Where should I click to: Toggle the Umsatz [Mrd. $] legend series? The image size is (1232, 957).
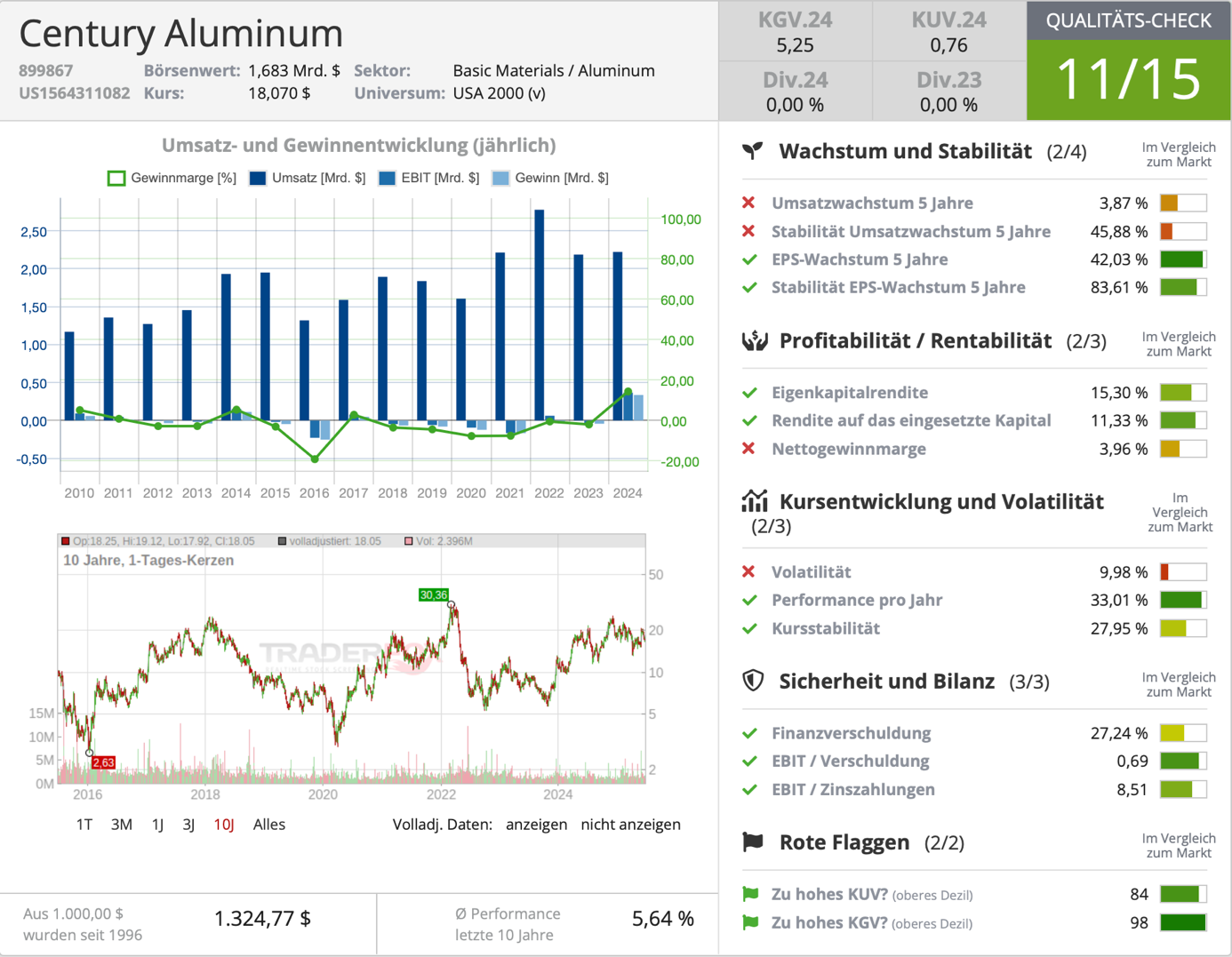point(308,178)
